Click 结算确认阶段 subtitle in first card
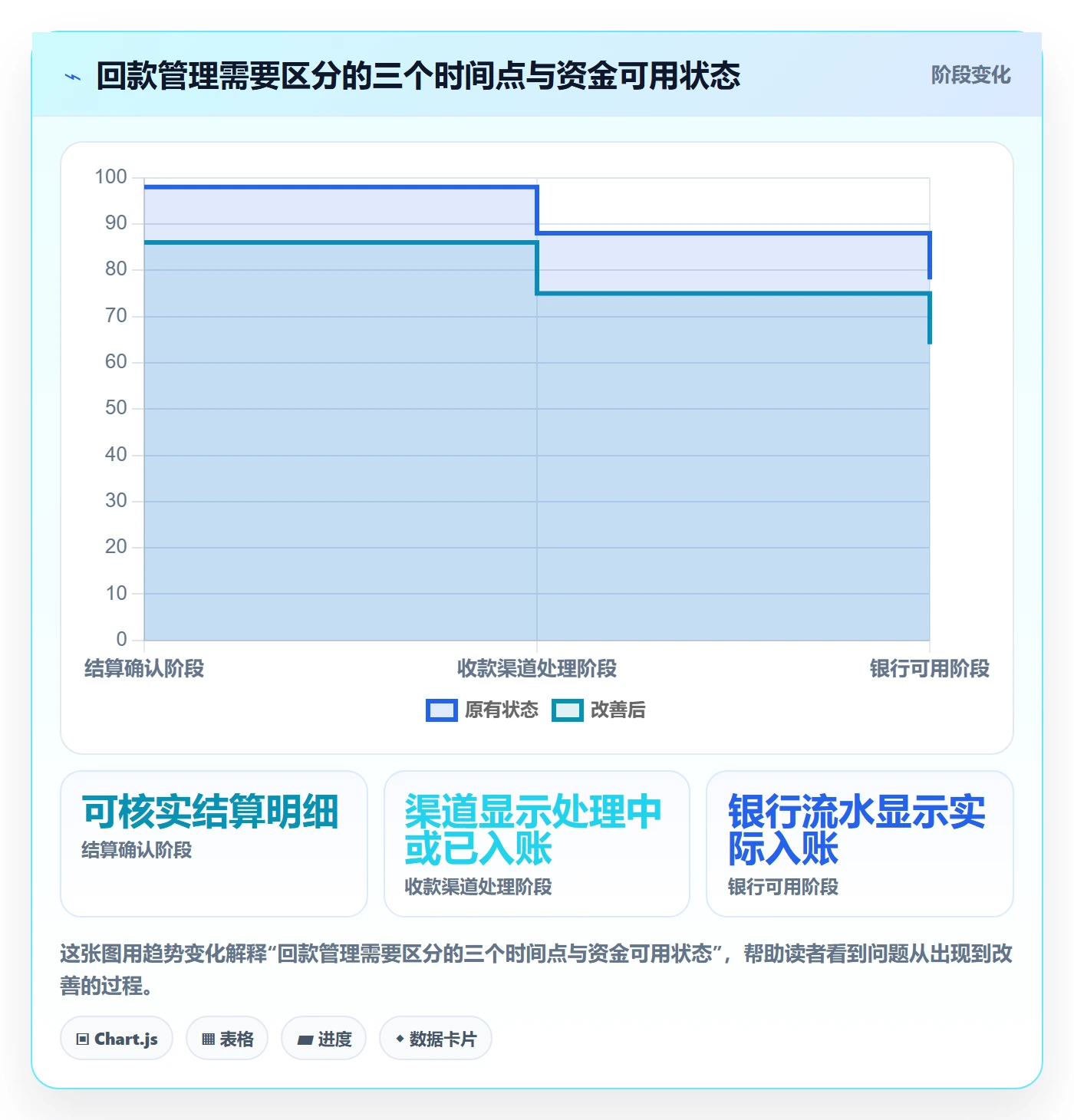 tap(137, 850)
